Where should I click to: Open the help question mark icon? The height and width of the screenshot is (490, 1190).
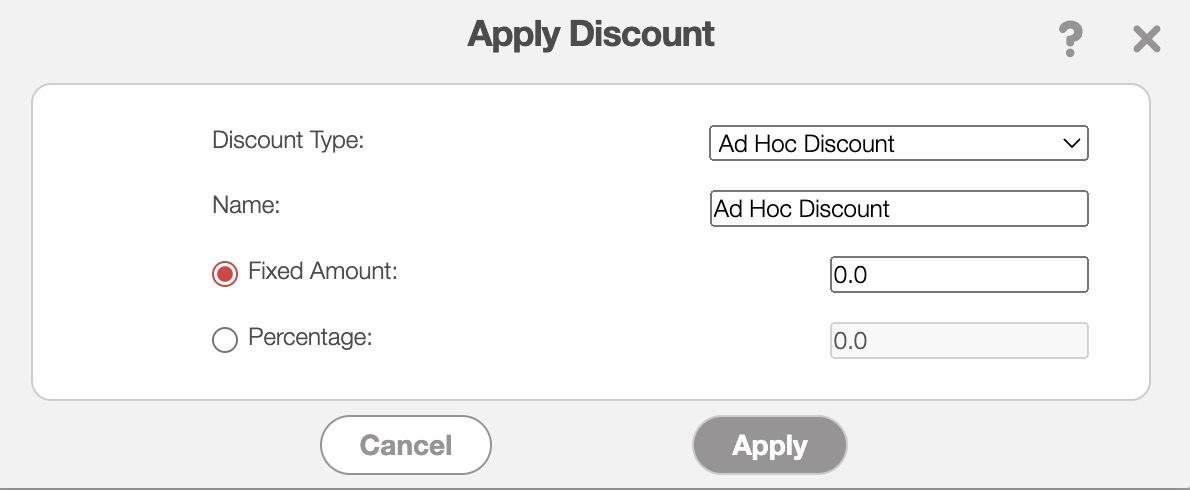pos(1070,40)
